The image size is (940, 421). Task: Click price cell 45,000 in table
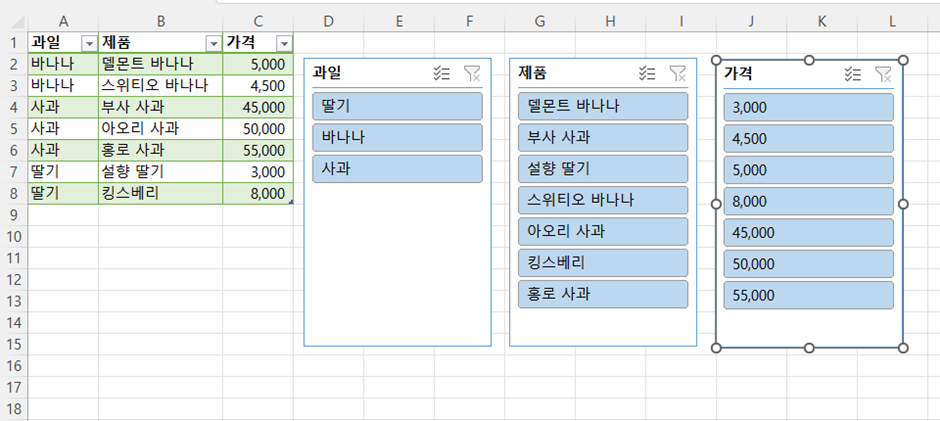pyautogui.click(x=258, y=107)
